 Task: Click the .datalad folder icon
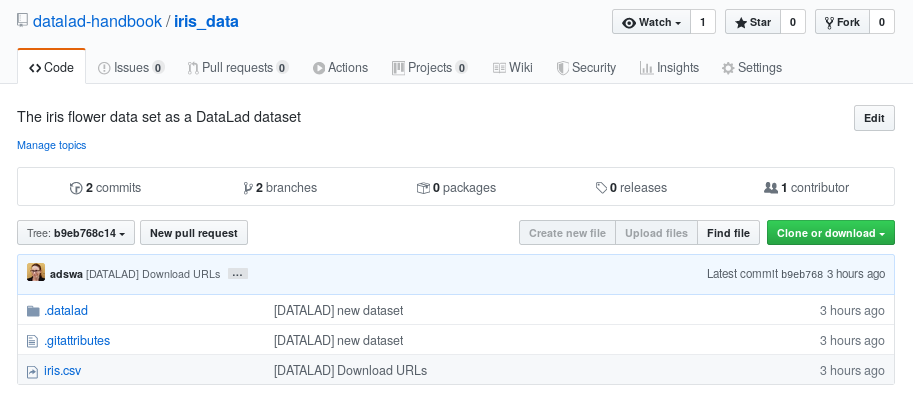[x=33, y=311]
